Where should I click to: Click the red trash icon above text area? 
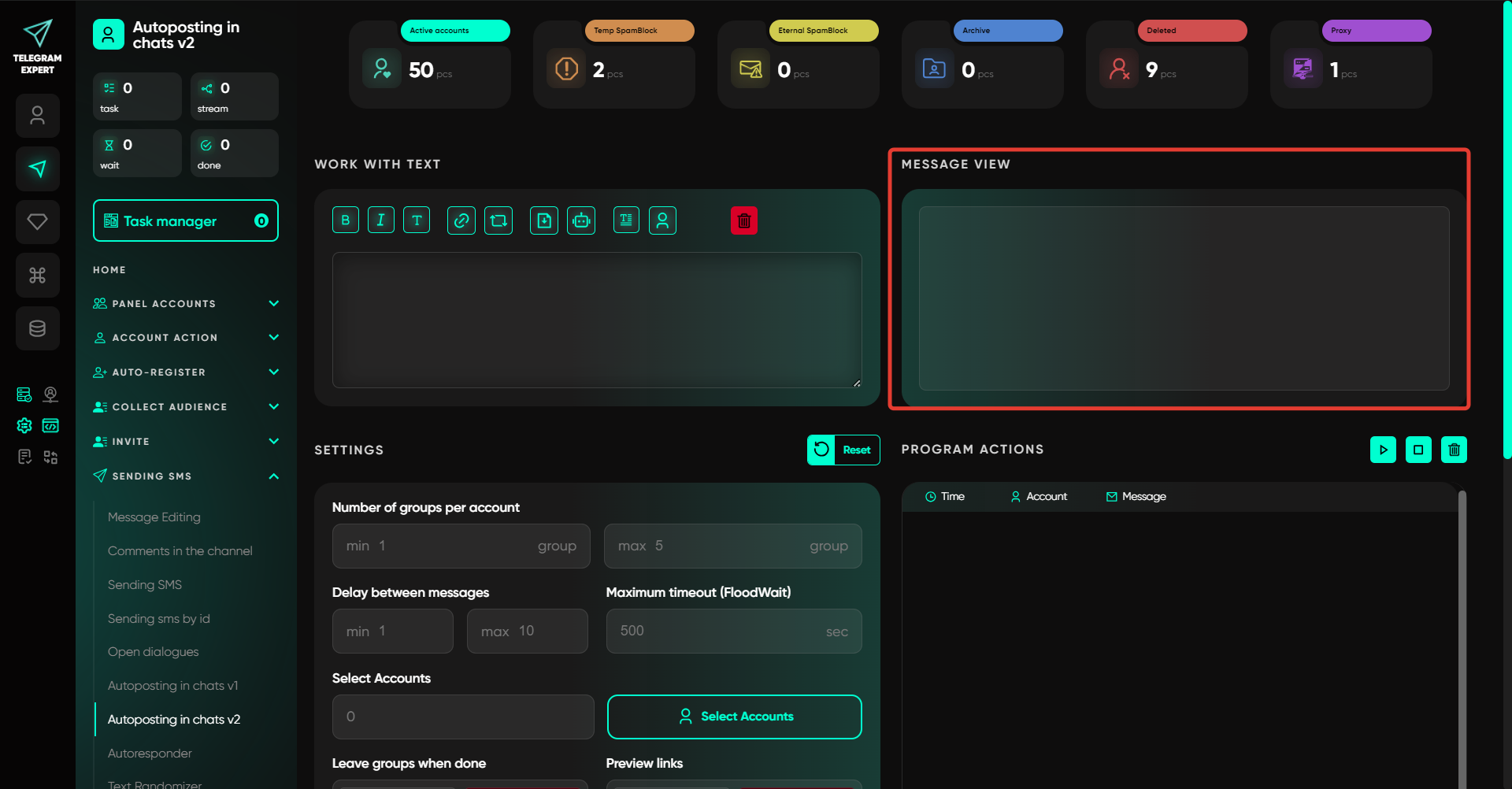744,220
